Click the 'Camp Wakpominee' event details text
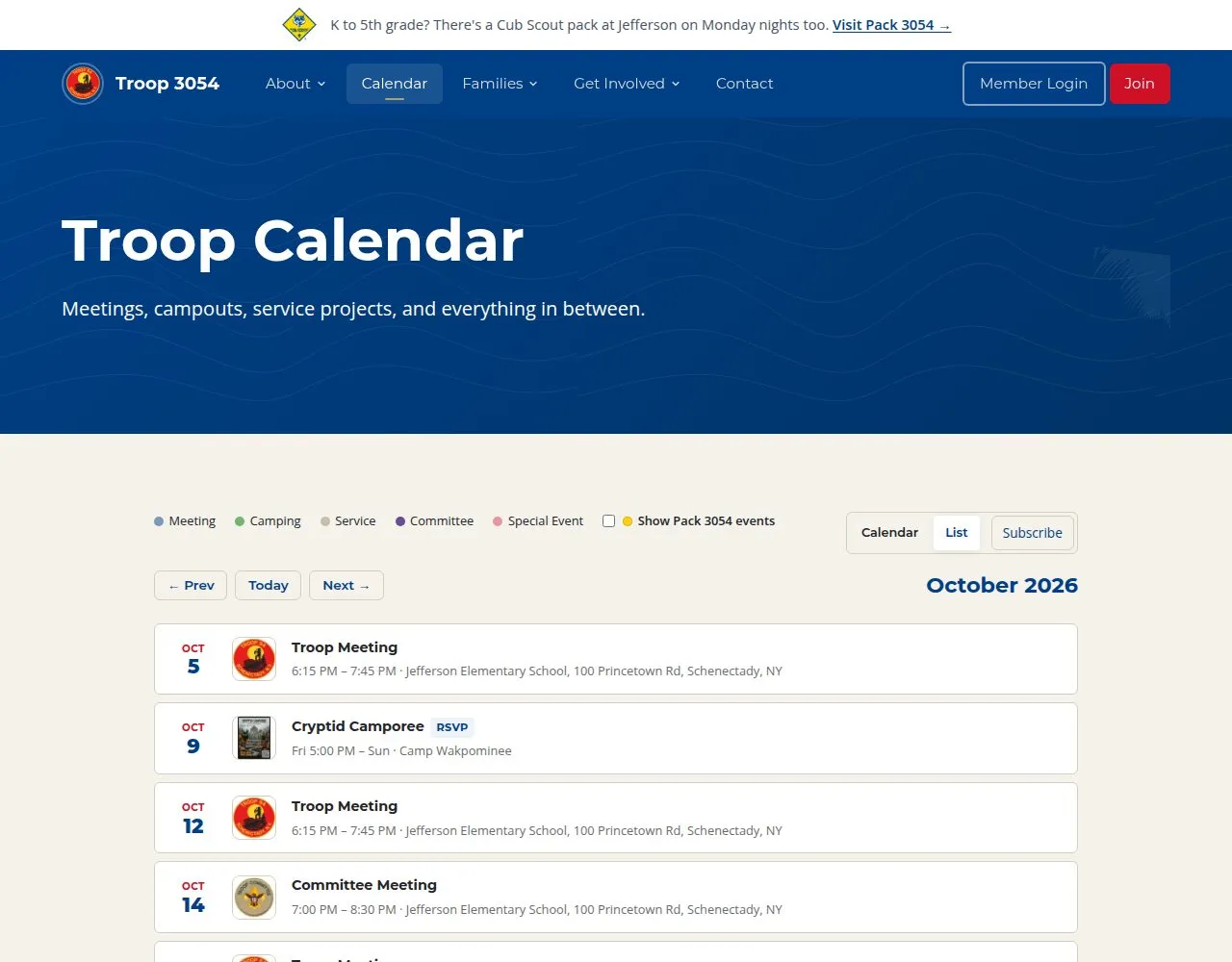This screenshot has height=962, width=1232. (401, 751)
